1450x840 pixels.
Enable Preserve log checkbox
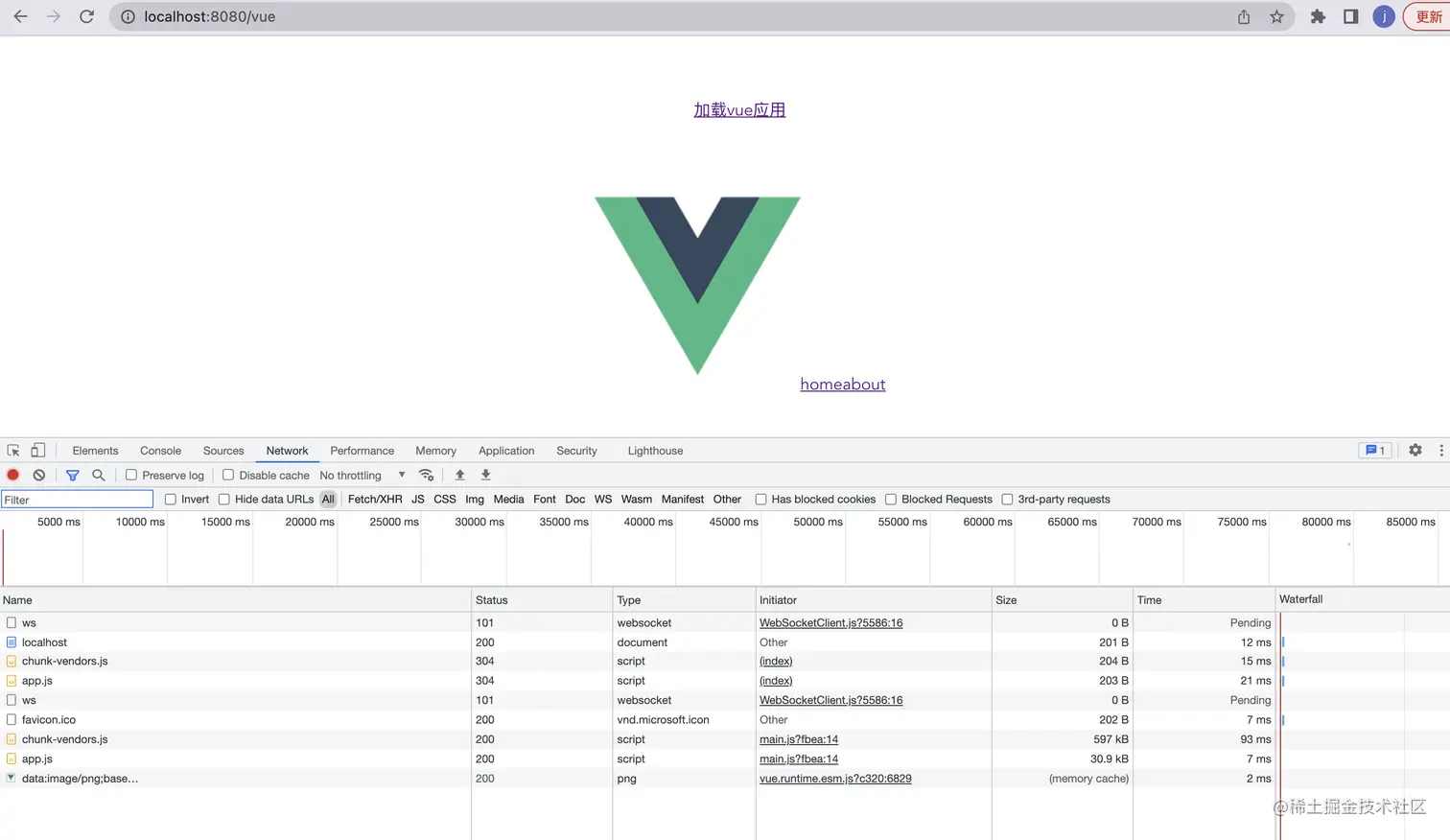pos(131,475)
